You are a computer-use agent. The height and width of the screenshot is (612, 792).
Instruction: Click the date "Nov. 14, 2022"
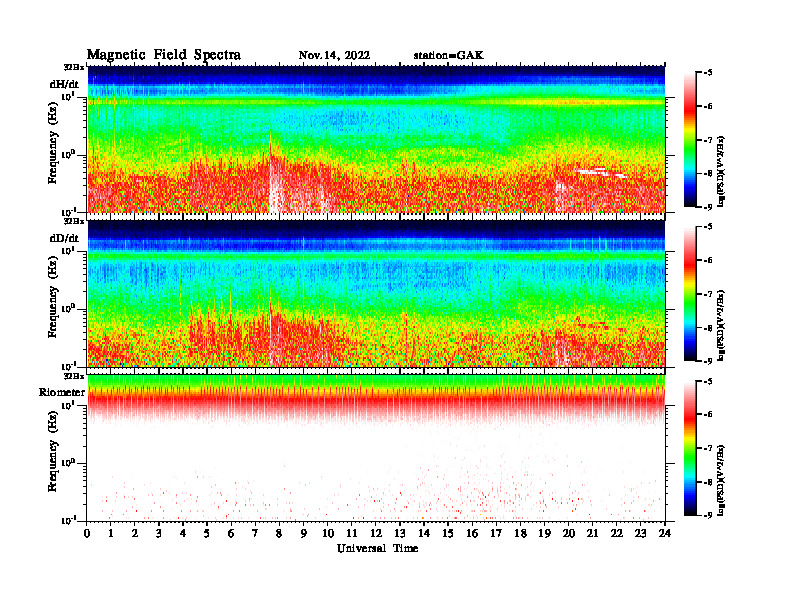point(334,56)
